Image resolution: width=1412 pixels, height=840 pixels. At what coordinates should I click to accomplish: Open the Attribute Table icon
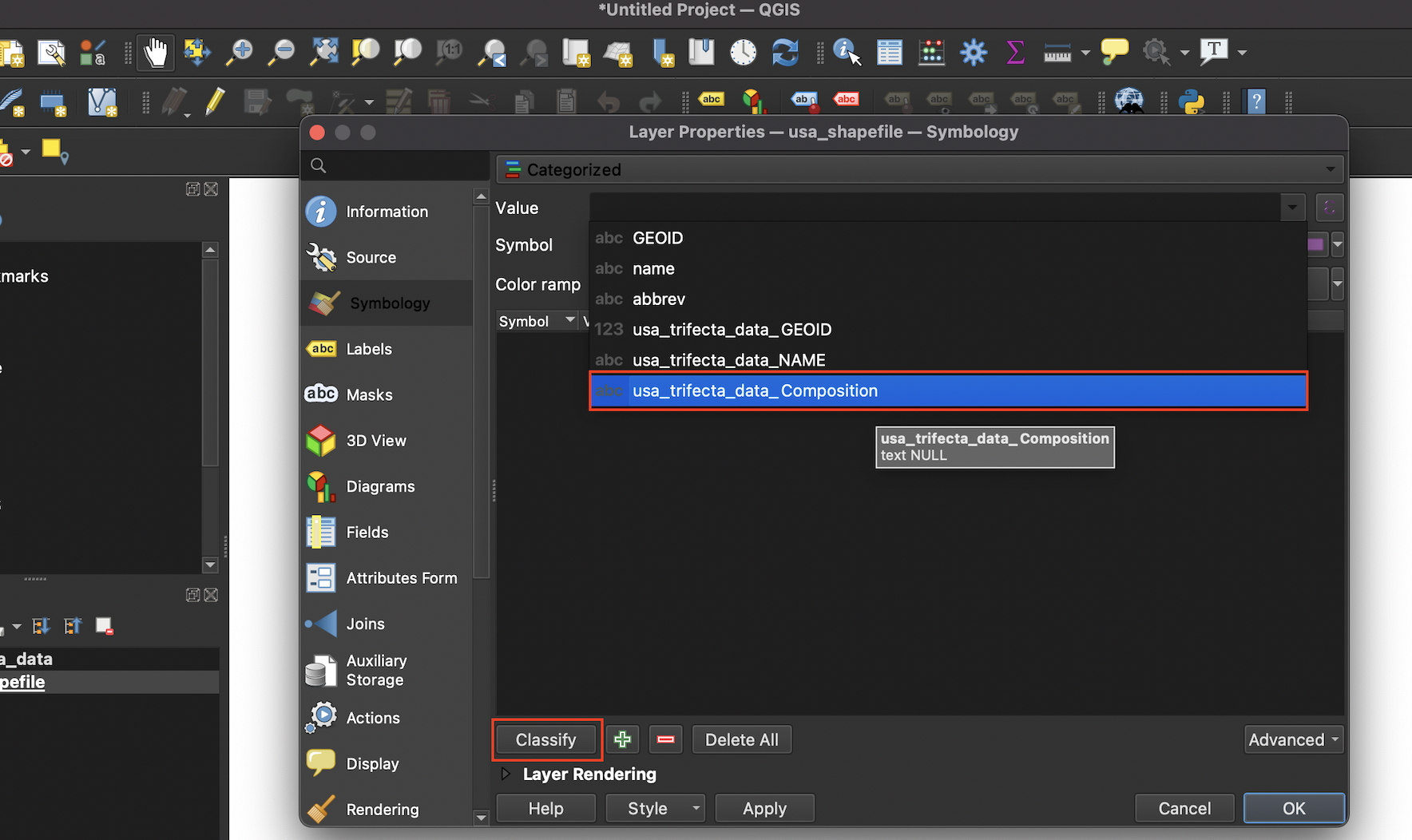coord(889,52)
